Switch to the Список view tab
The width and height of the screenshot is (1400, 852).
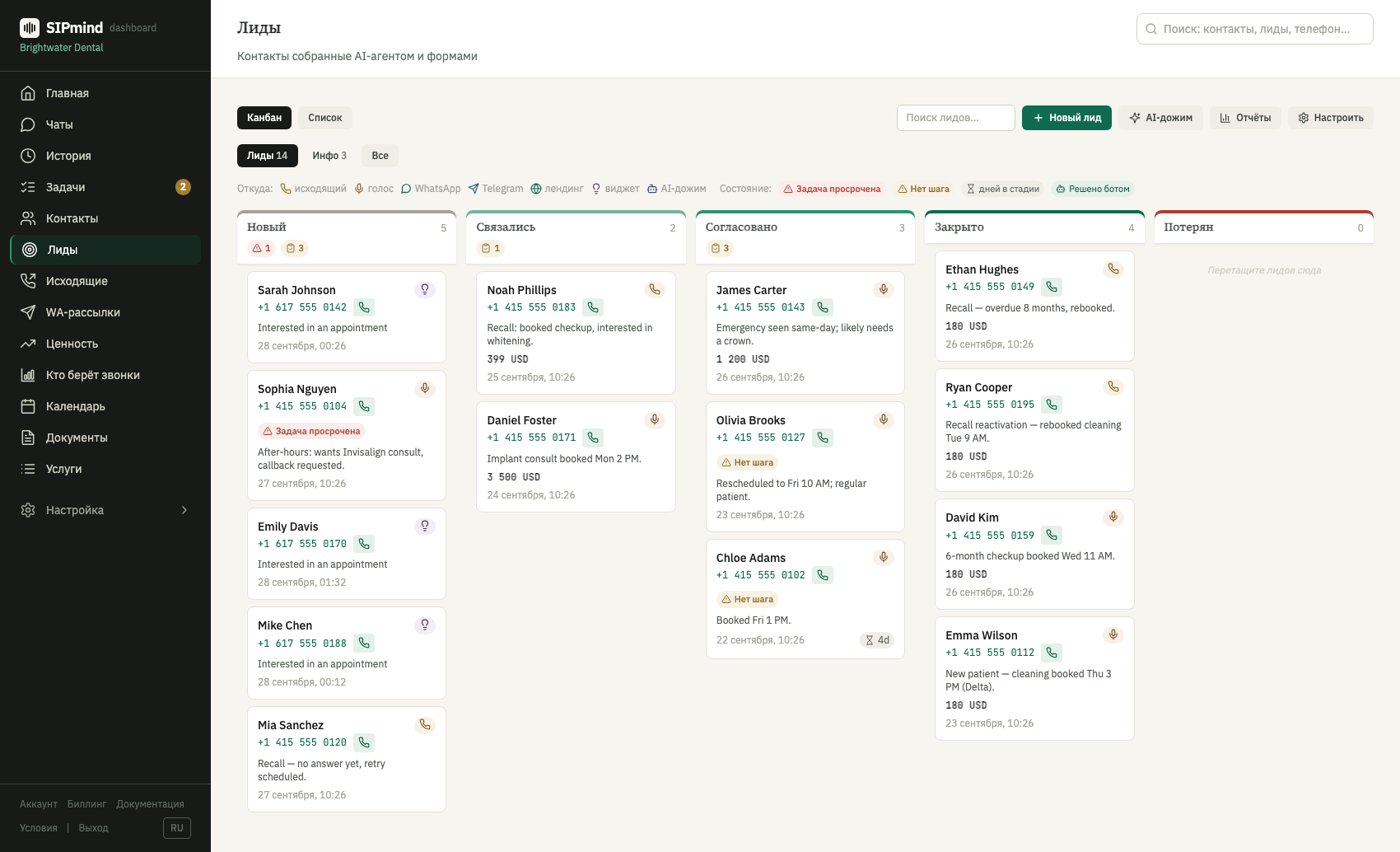pyautogui.click(x=325, y=118)
